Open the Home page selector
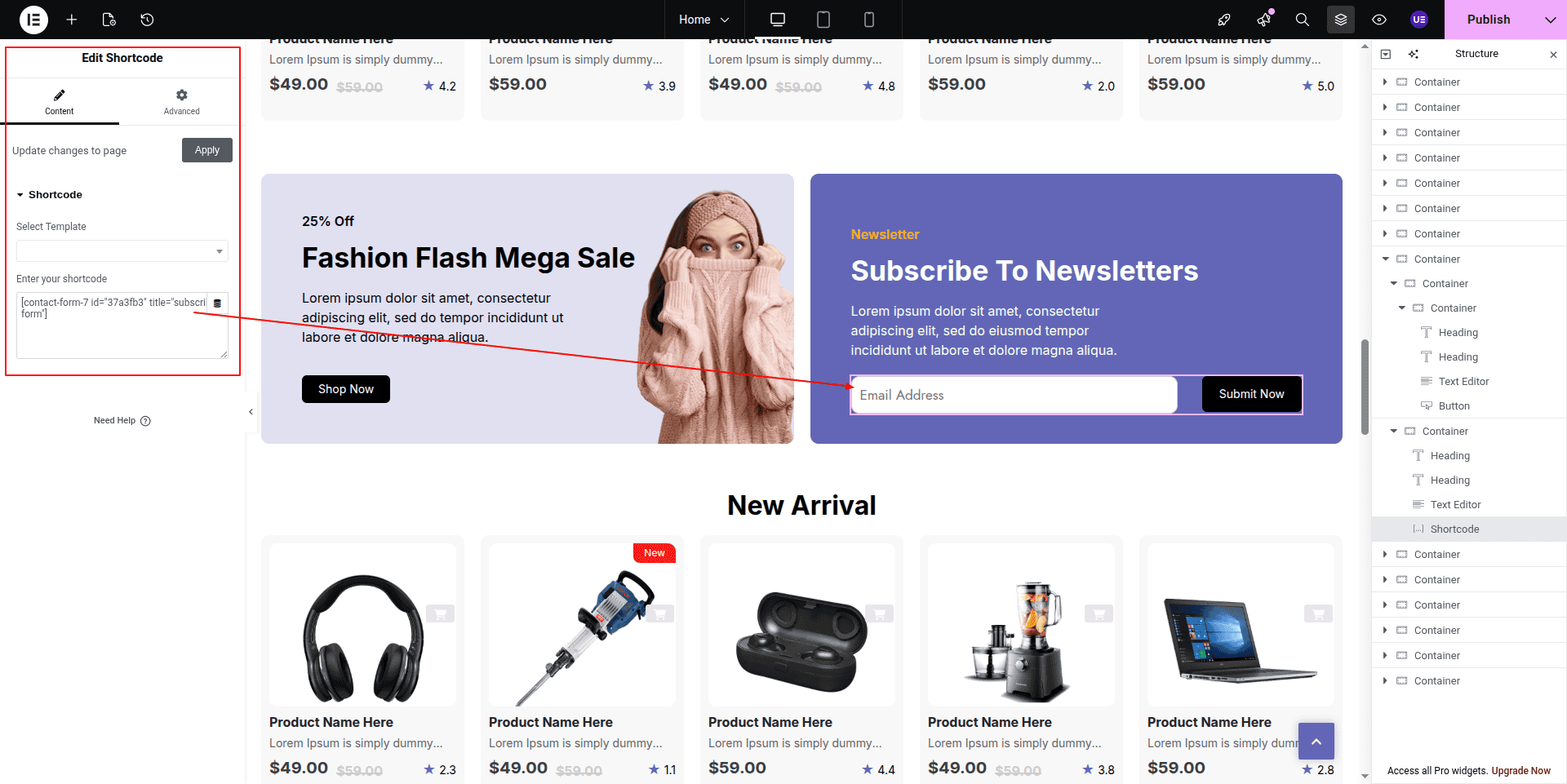Image resolution: width=1567 pixels, height=784 pixels. (x=704, y=20)
